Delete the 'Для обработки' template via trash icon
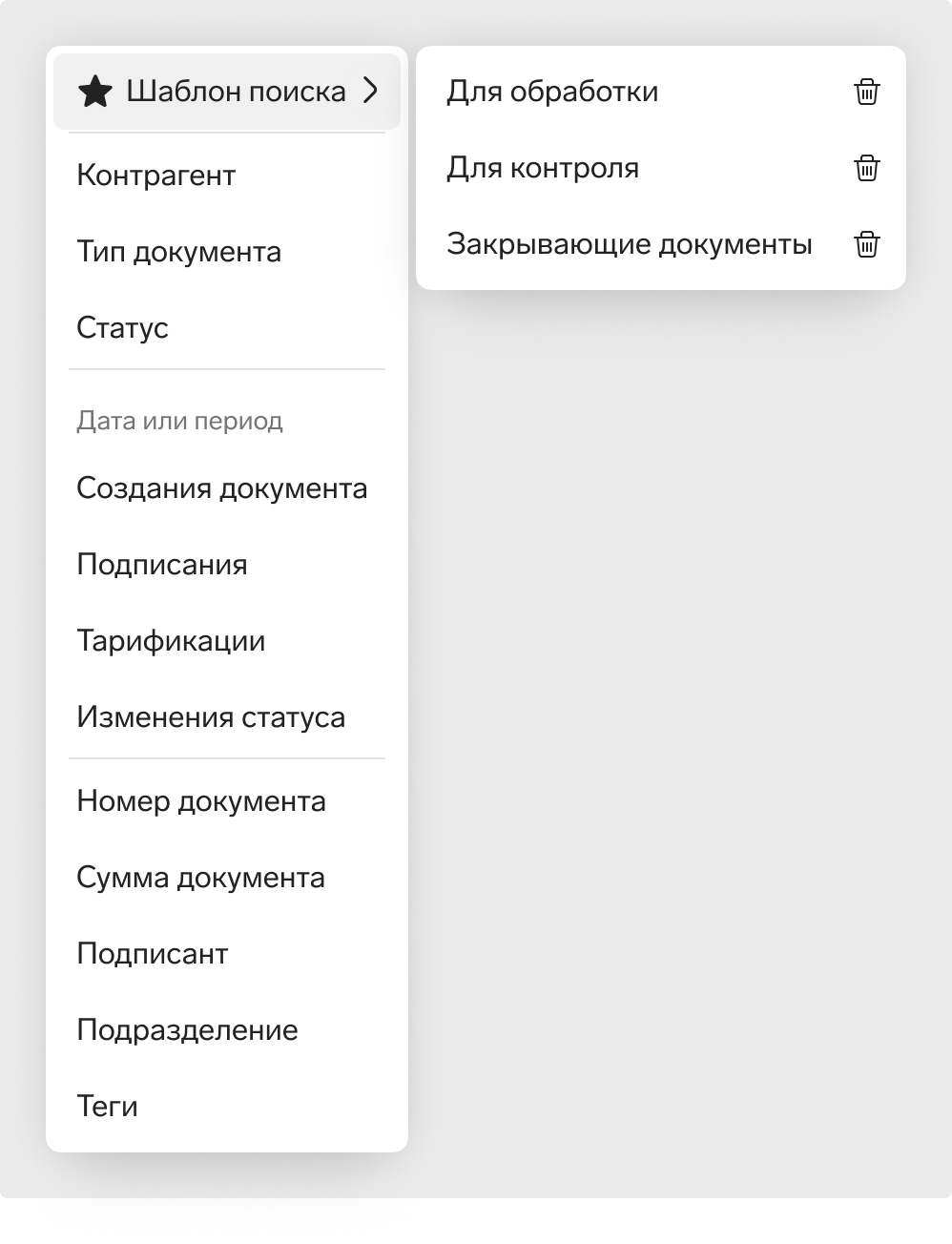This screenshot has width=952, height=1244. [866, 92]
